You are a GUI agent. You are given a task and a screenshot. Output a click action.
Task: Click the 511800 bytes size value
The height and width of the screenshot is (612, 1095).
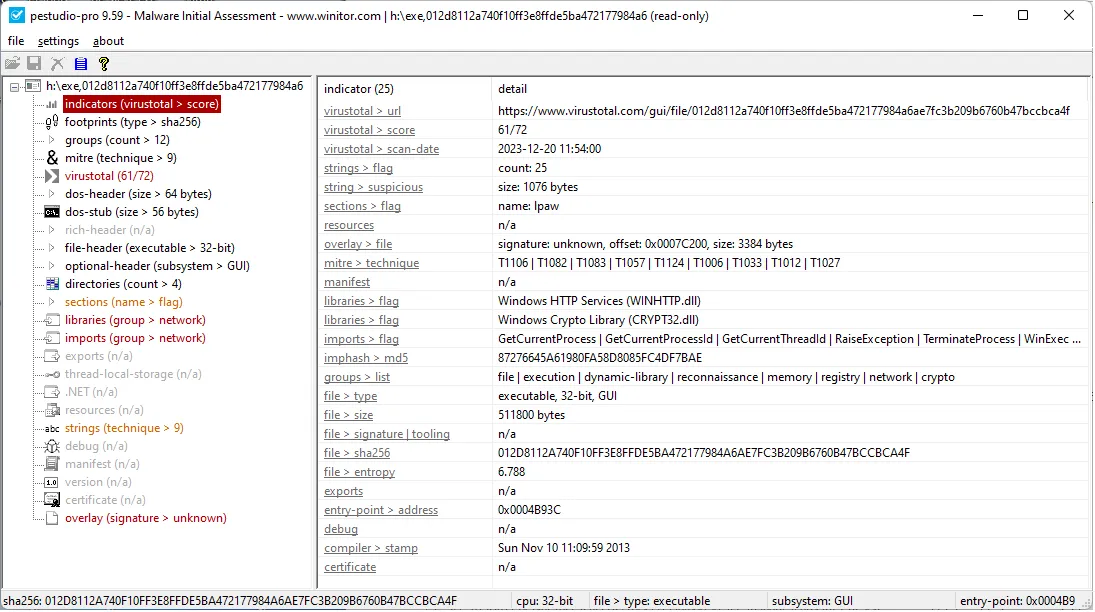(531, 415)
